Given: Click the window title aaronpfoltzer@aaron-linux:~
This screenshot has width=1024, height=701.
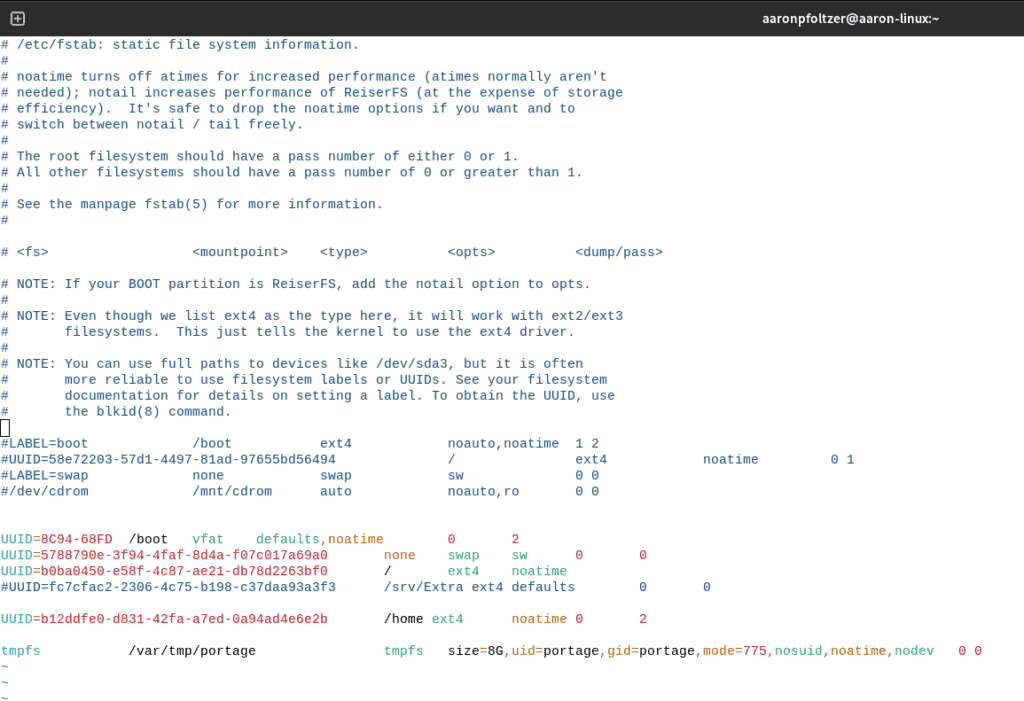Looking at the screenshot, I should coord(850,18).
